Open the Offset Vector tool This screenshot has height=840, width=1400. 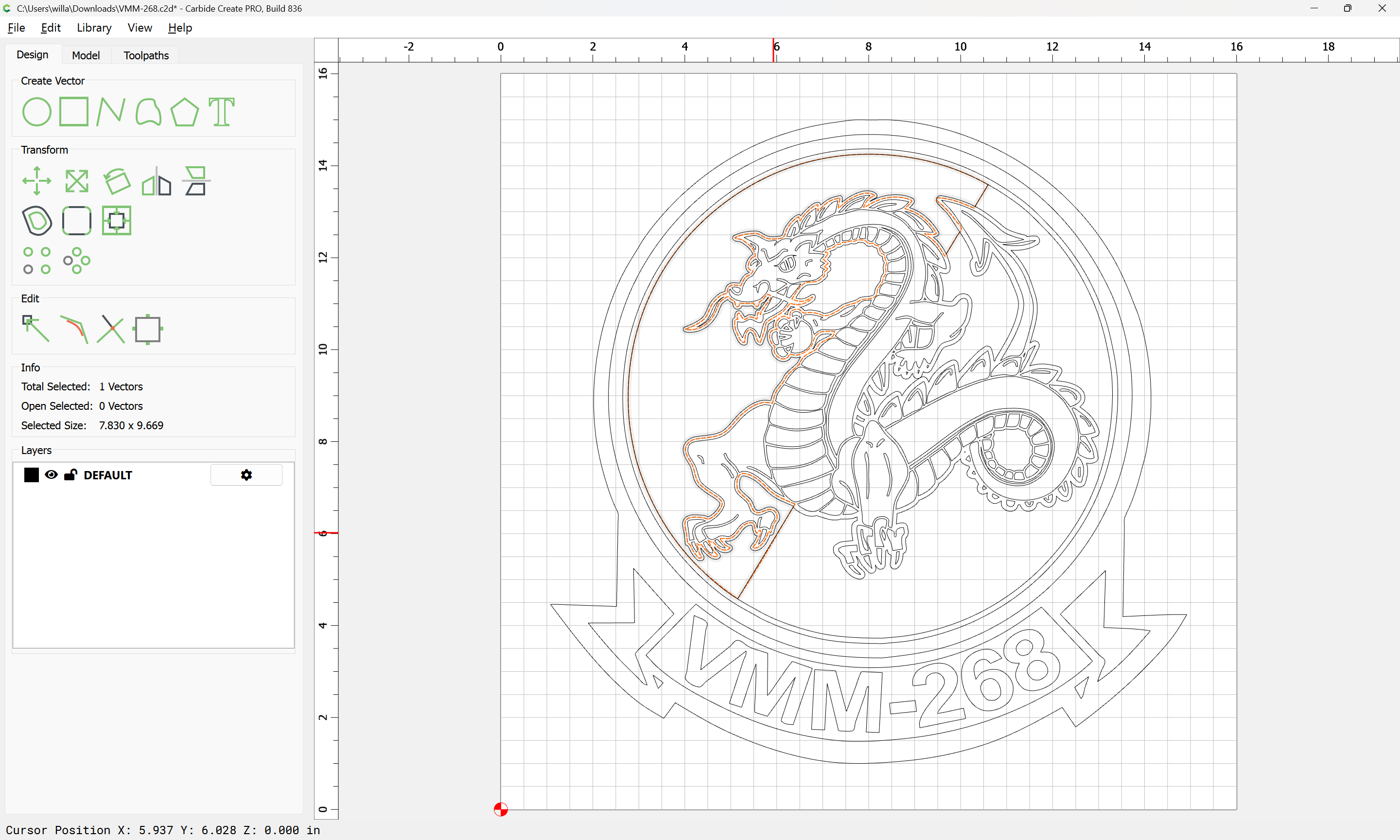(x=37, y=221)
